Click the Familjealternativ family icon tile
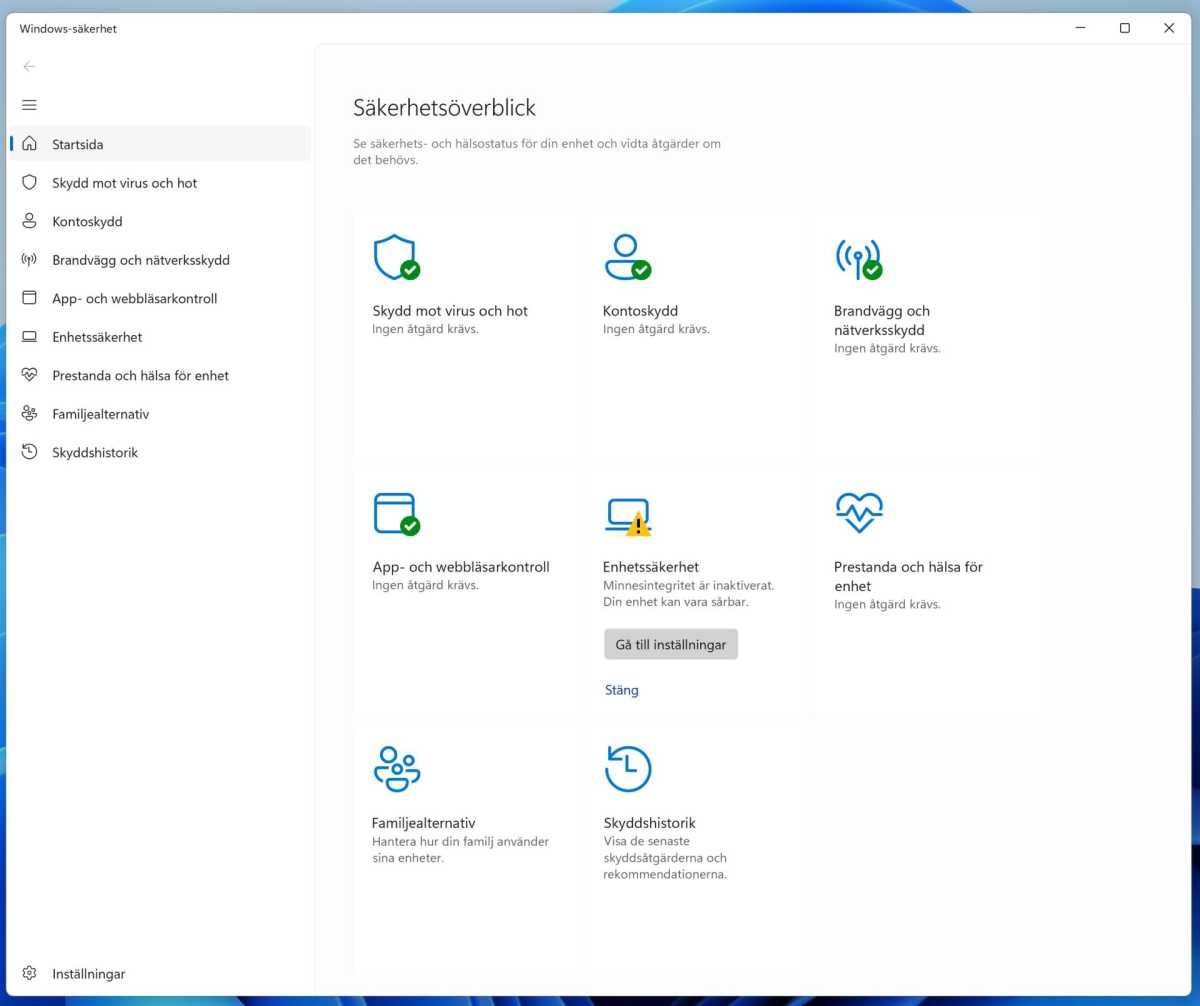The height and width of the screenshot is (1006, 1200). [396, 770]
